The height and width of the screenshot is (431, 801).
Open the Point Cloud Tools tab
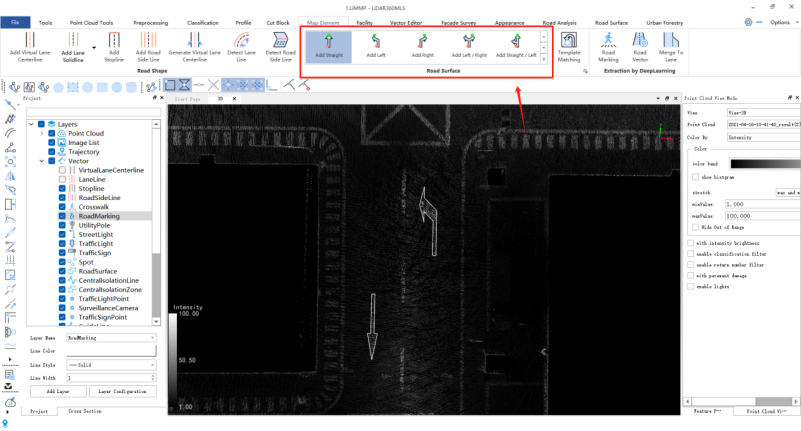coord(91,23)
